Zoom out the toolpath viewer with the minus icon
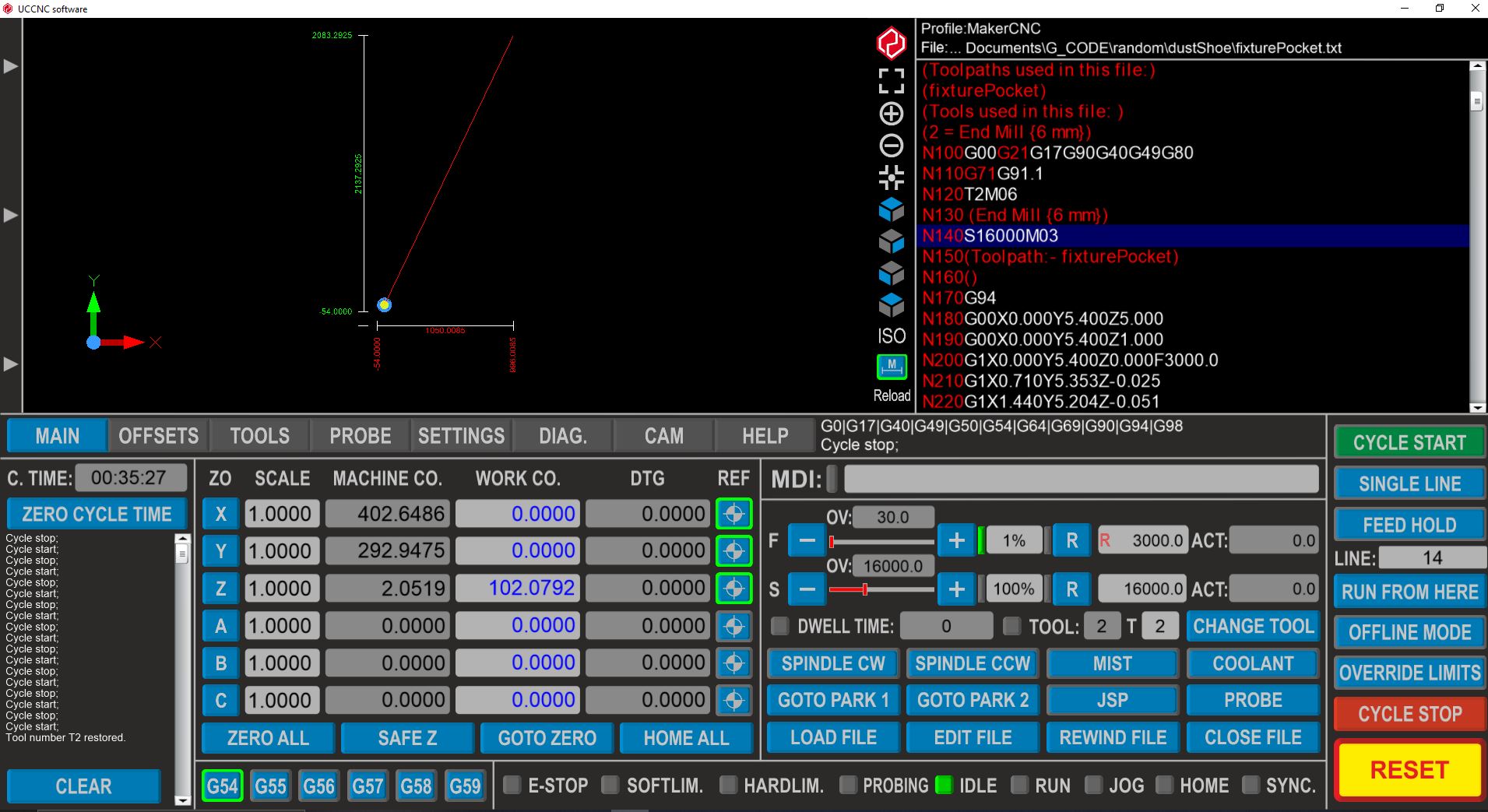This screenshot has width=1488, height=812. 892,146
